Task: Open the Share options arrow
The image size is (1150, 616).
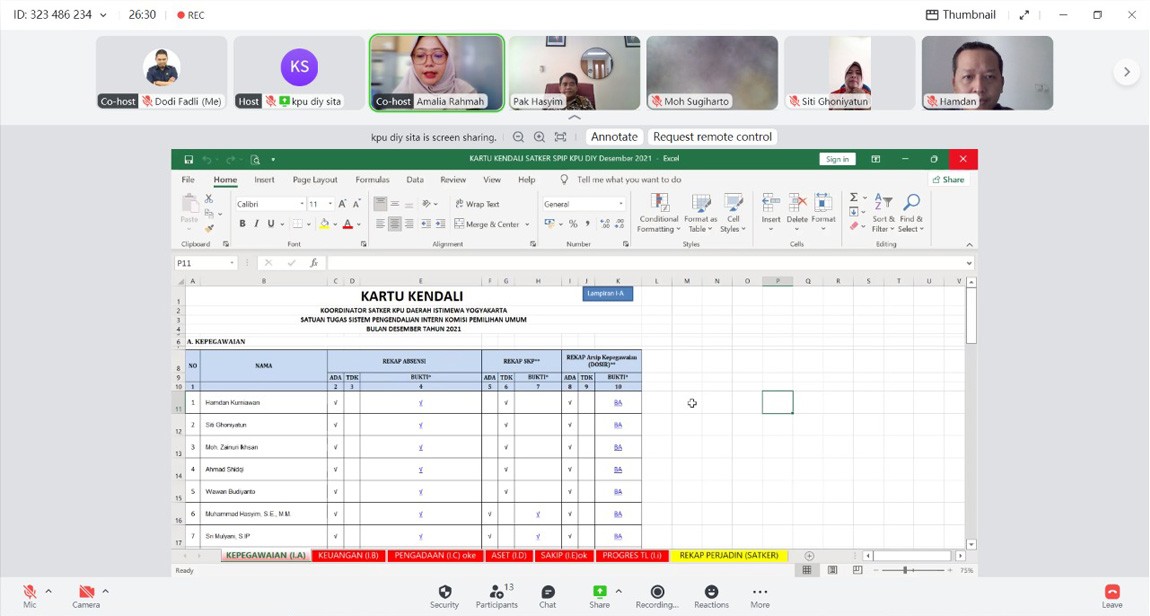Action: [618, 591]
